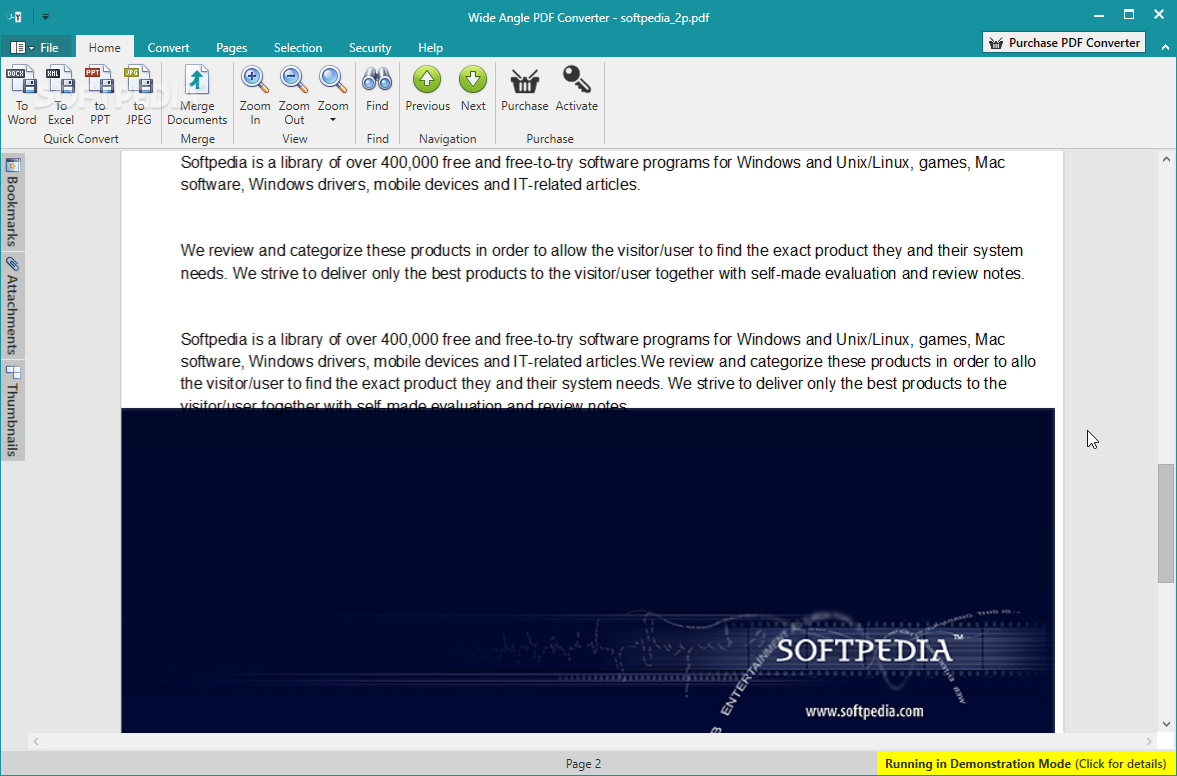Screen dimensions: 1177x776
Task: Go to Next page
Action: click(473, 90)
